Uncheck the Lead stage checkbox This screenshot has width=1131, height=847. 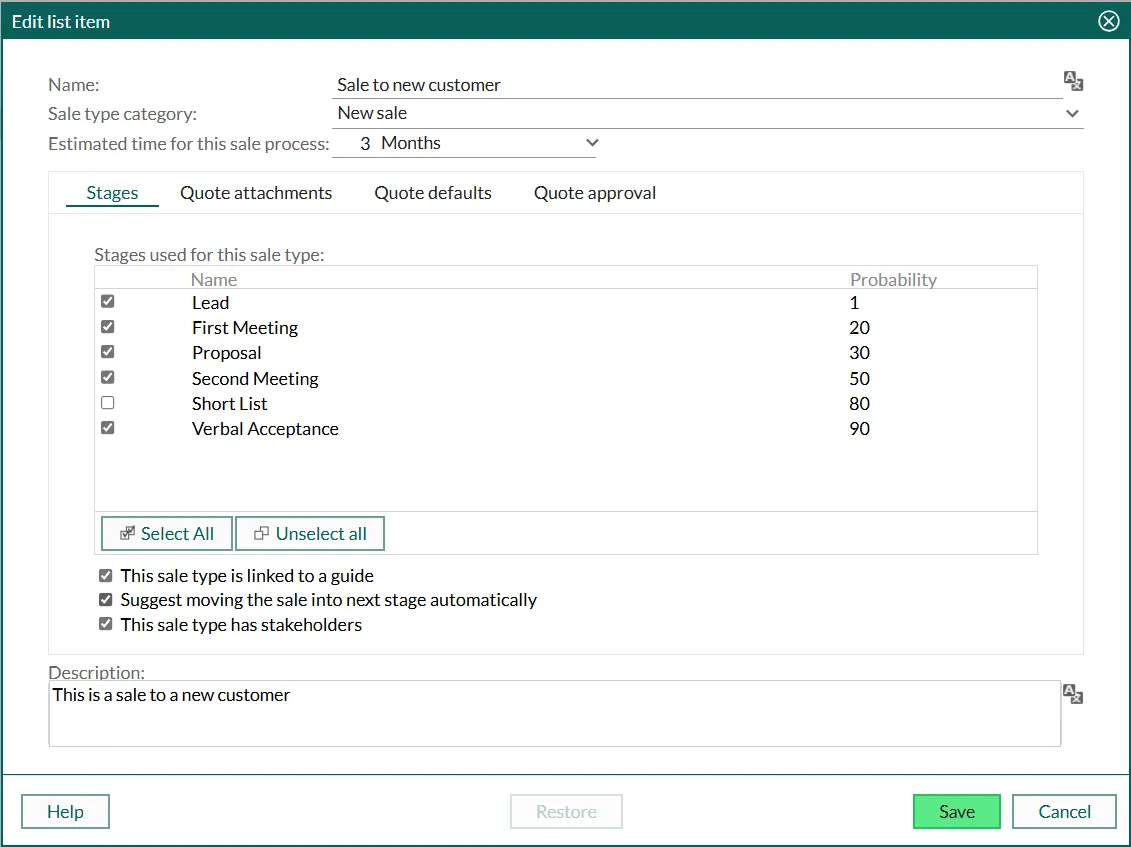pyautogui.click(x=108, y=301)
